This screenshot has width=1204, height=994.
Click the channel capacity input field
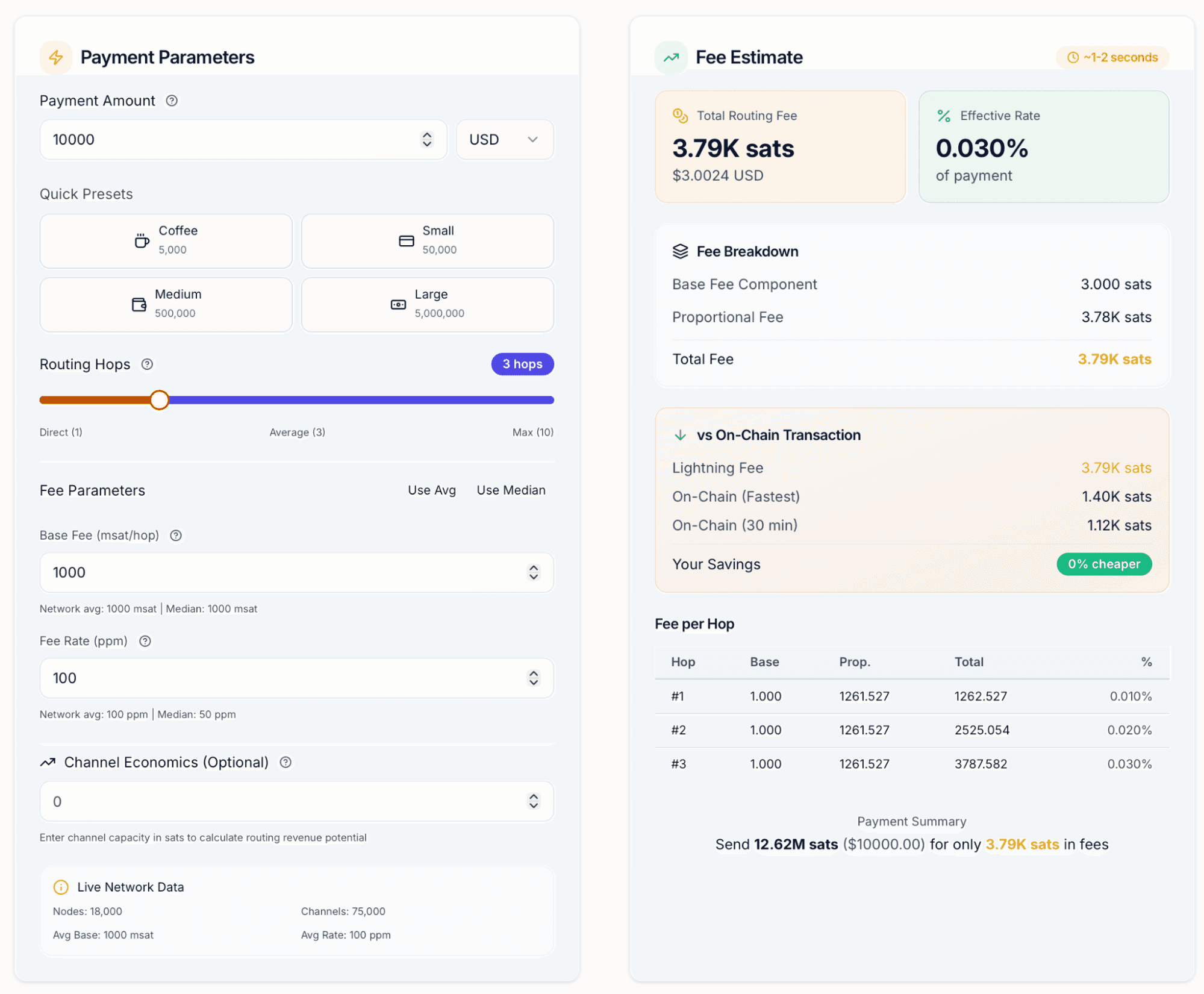(297, 802)
